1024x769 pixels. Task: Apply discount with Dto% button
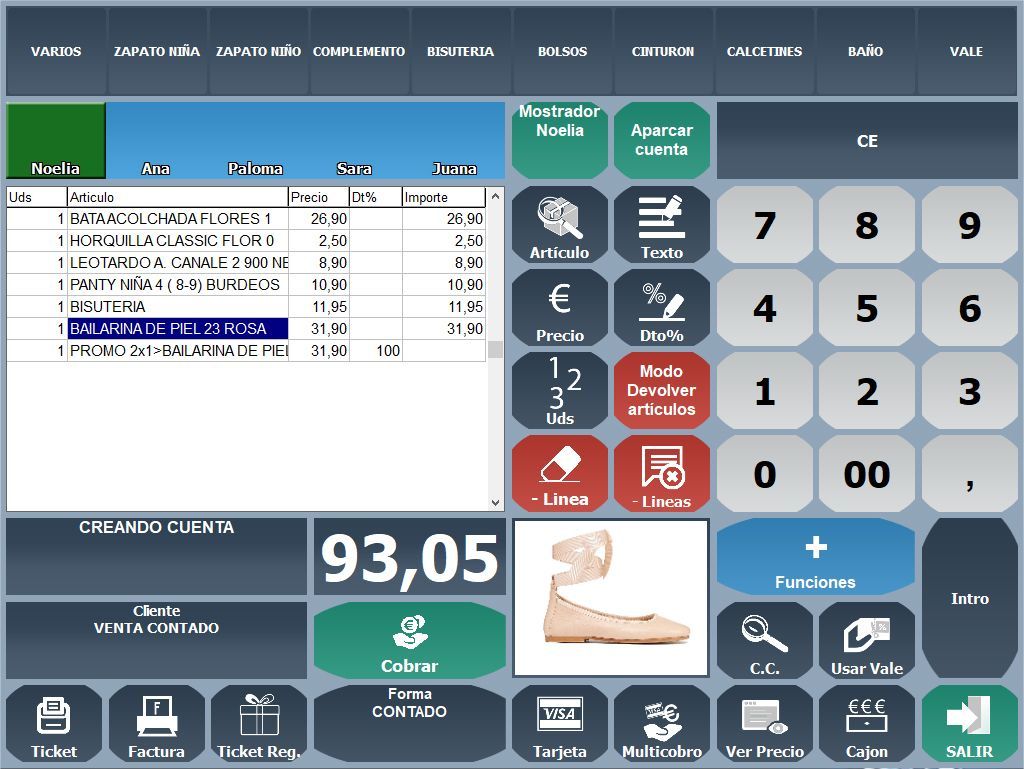pyautogui.click(x=661, y=308)
